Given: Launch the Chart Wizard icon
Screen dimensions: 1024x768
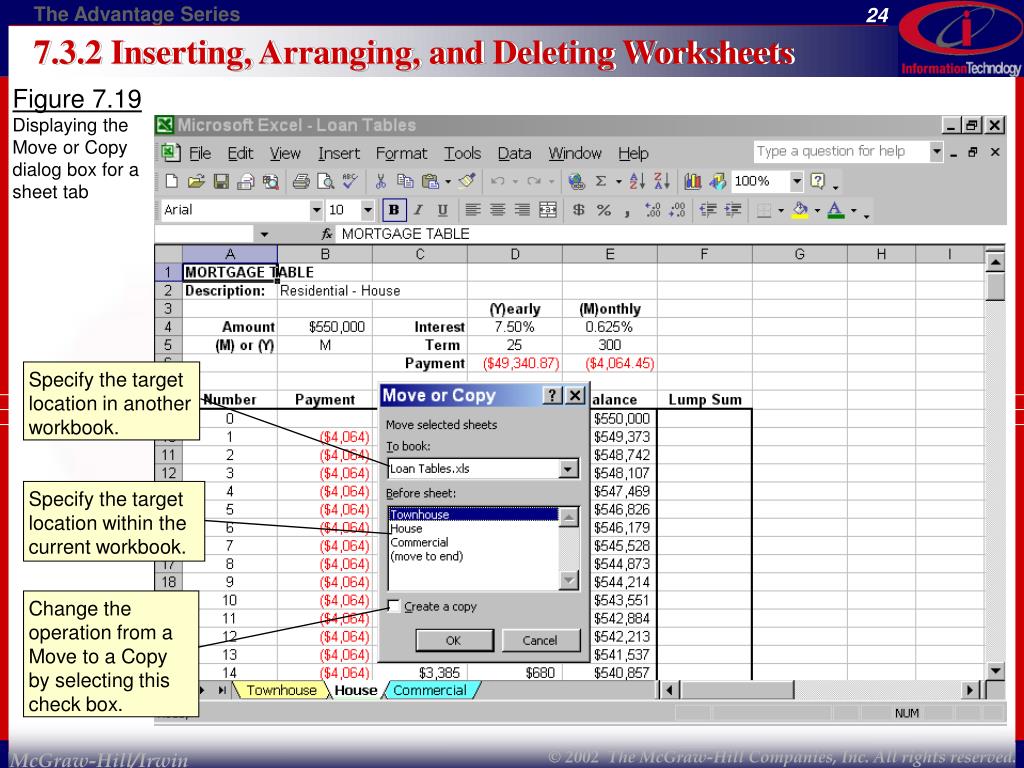Looking at the screenshot, I should pyautogui.click(x=693, y=182).
